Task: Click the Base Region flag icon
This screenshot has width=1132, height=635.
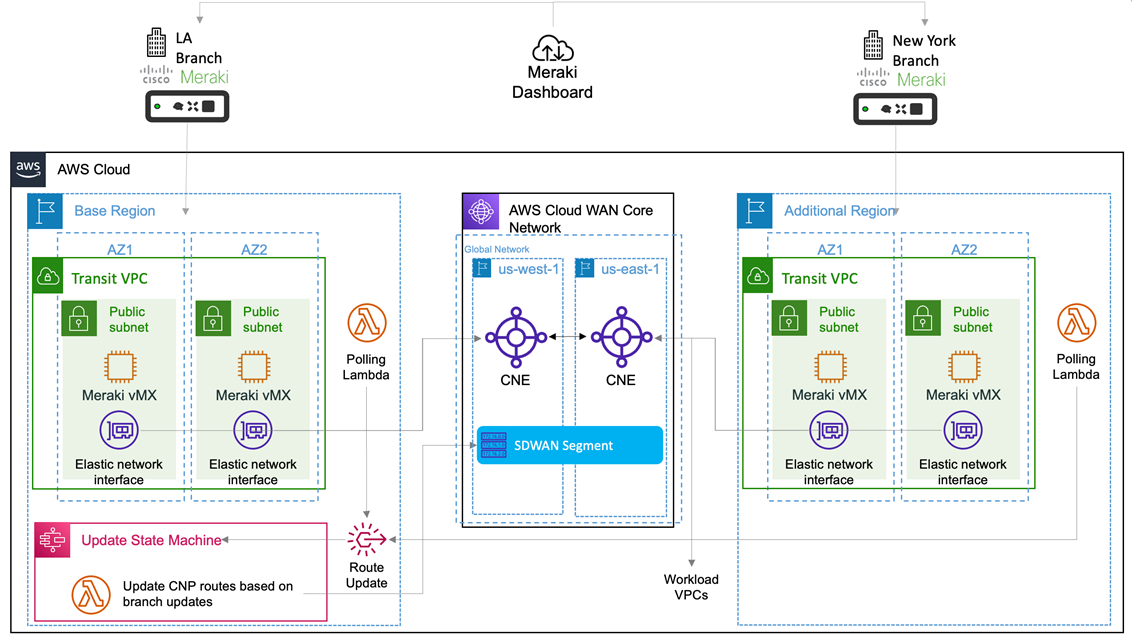Action: pyautogui.click(x=45, y=211)
